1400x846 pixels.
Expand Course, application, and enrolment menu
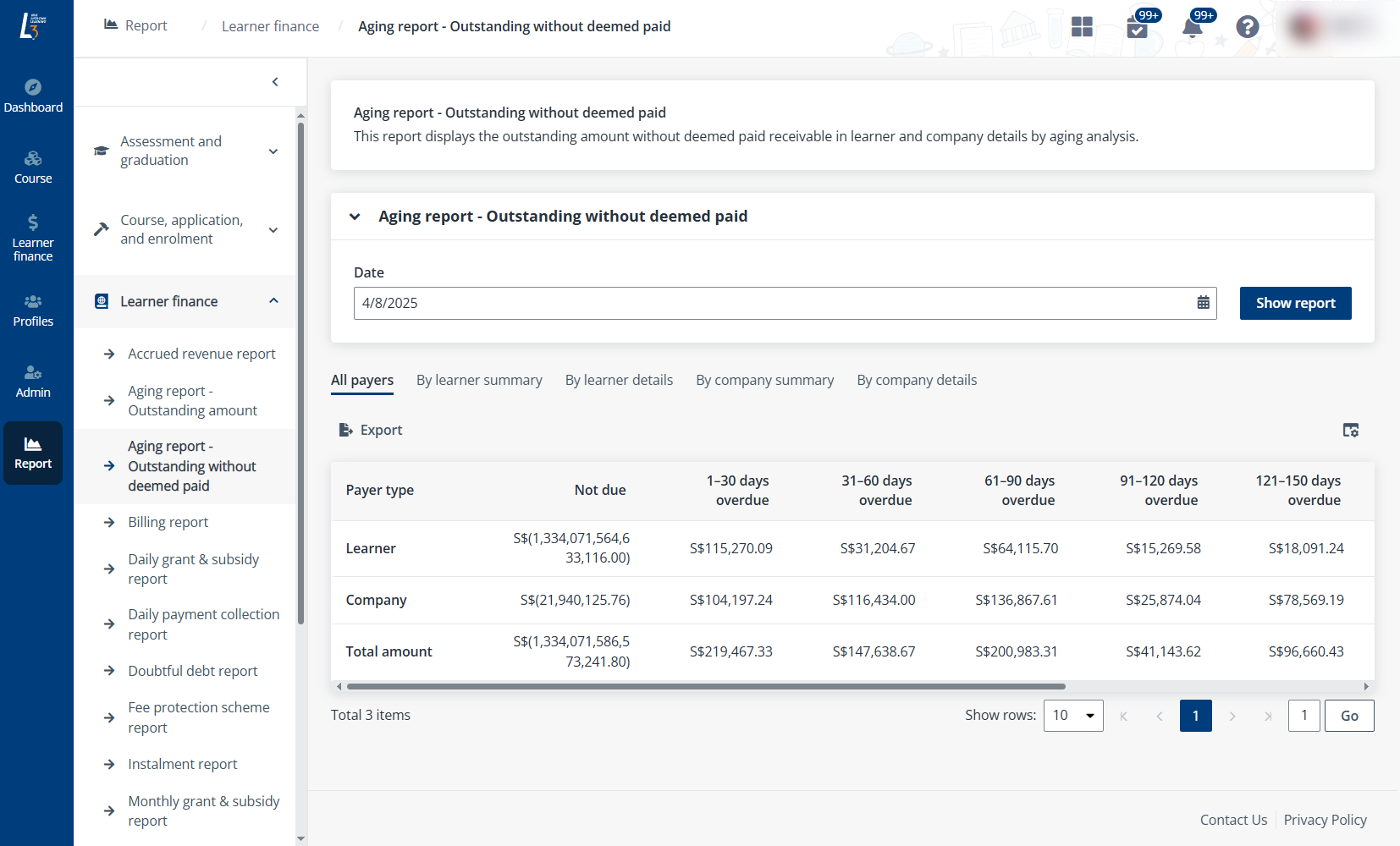click(273, 230)
